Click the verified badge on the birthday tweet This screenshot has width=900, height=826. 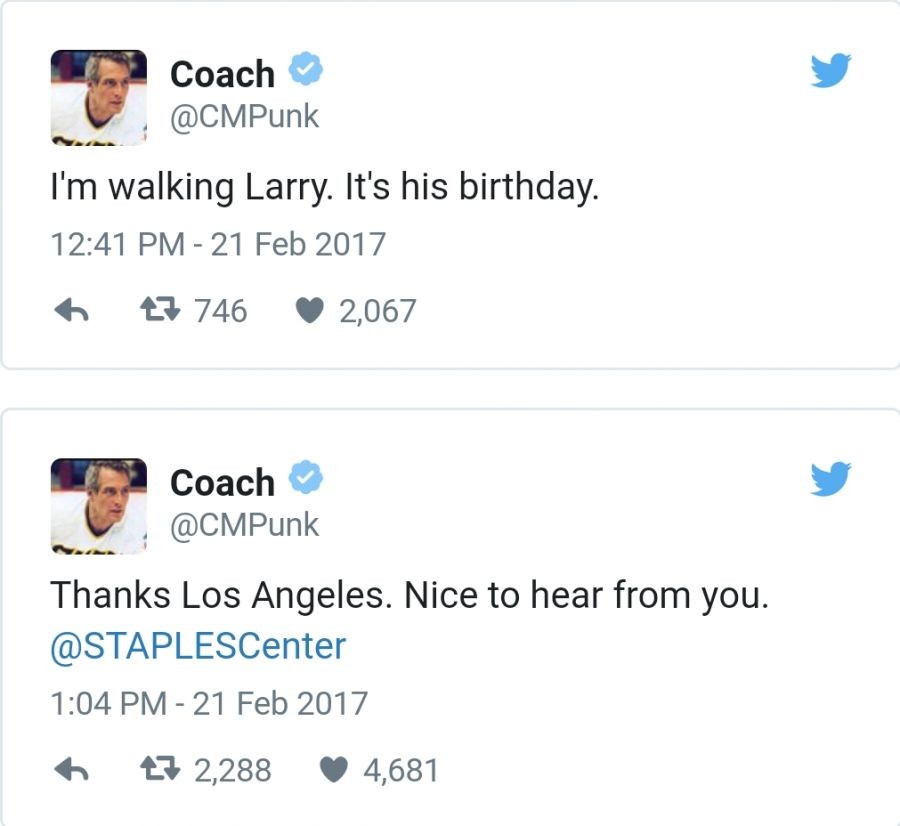305,70
